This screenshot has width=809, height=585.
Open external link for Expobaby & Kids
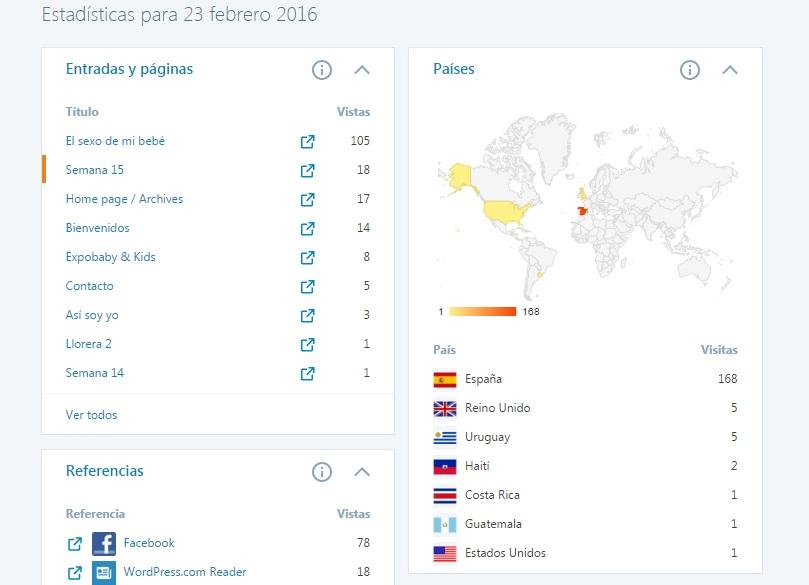click(308, 258)
